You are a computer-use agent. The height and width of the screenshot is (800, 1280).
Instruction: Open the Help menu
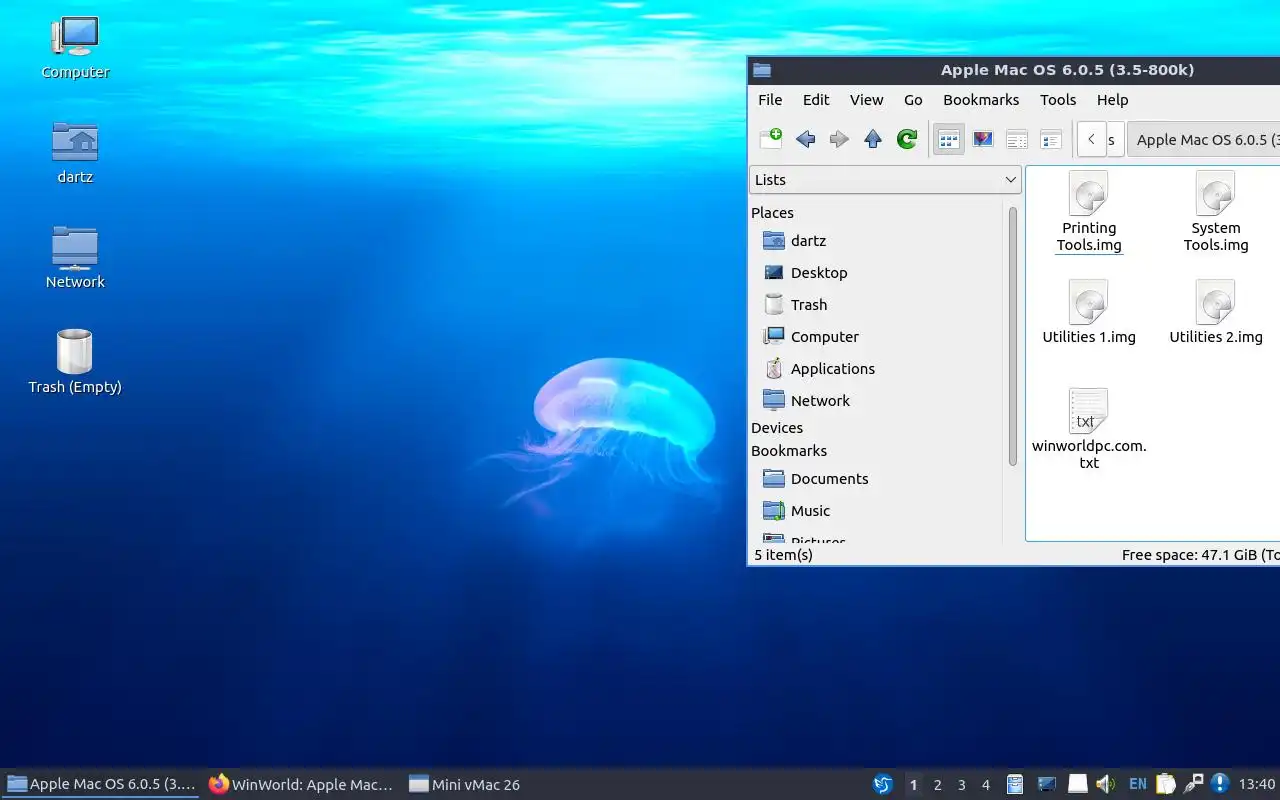(x=1112, y=100)
